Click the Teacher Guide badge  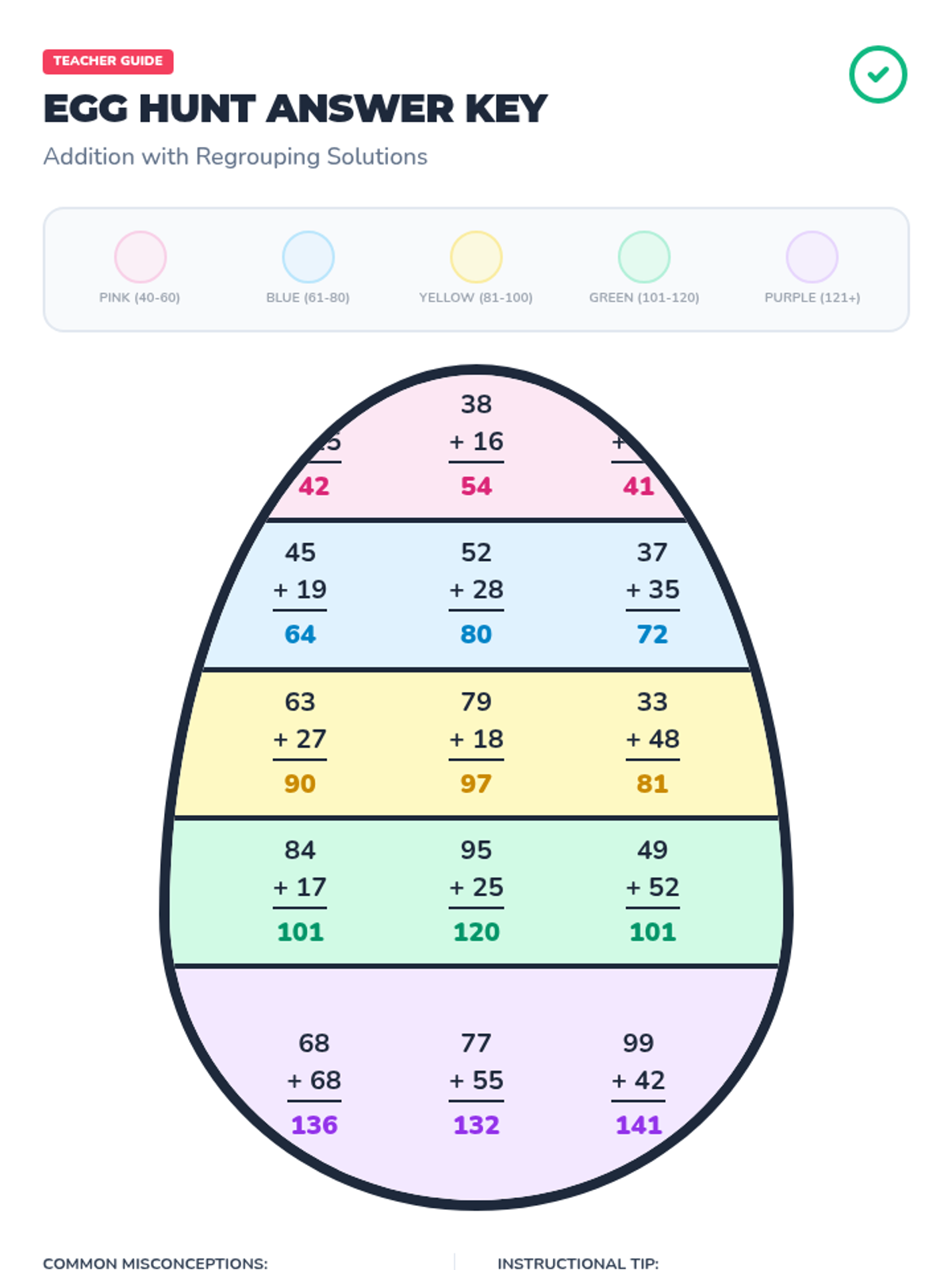pyautogui.click(x=108, y=61)
